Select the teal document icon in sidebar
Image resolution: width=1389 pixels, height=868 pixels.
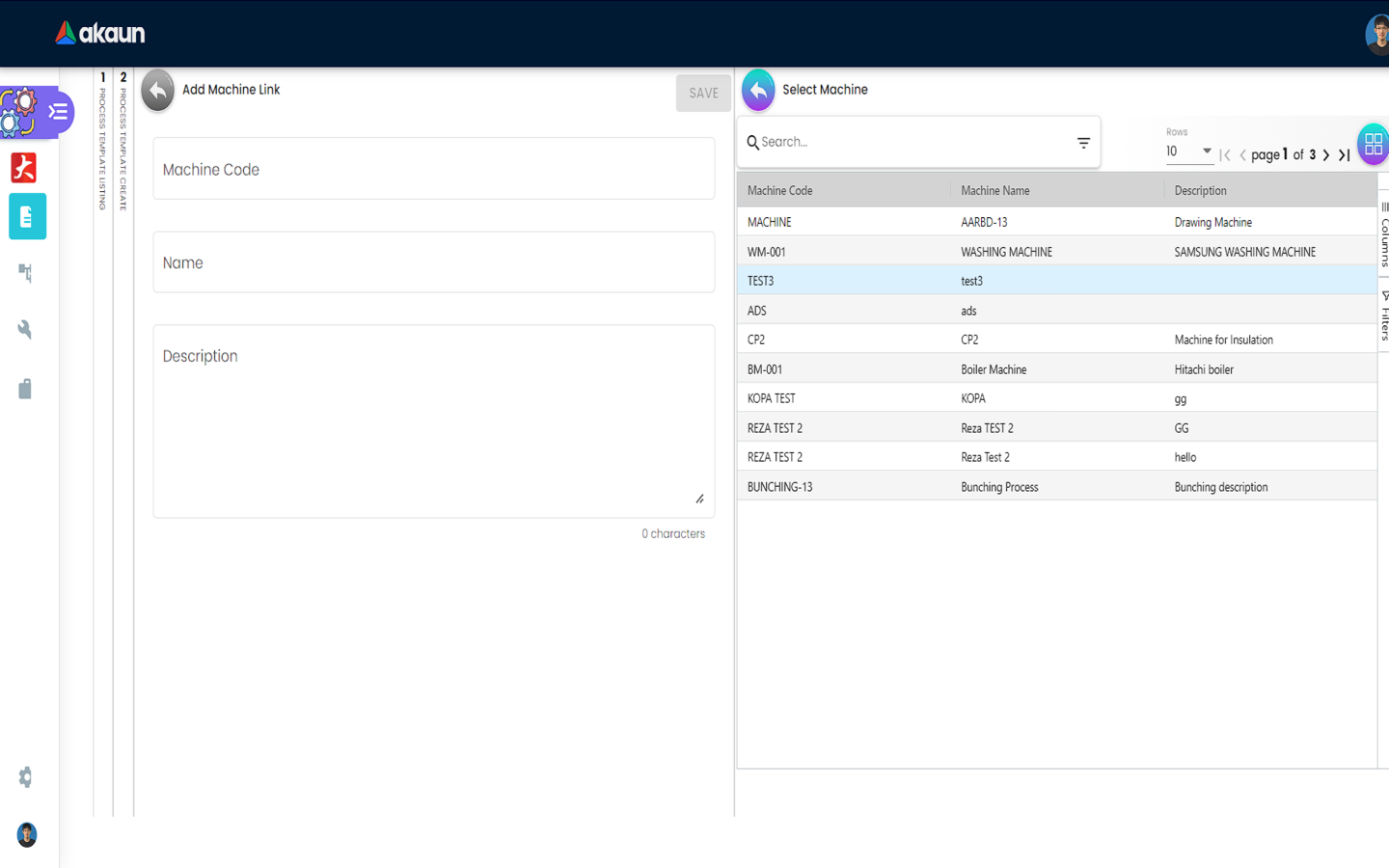tap(27, 217)
